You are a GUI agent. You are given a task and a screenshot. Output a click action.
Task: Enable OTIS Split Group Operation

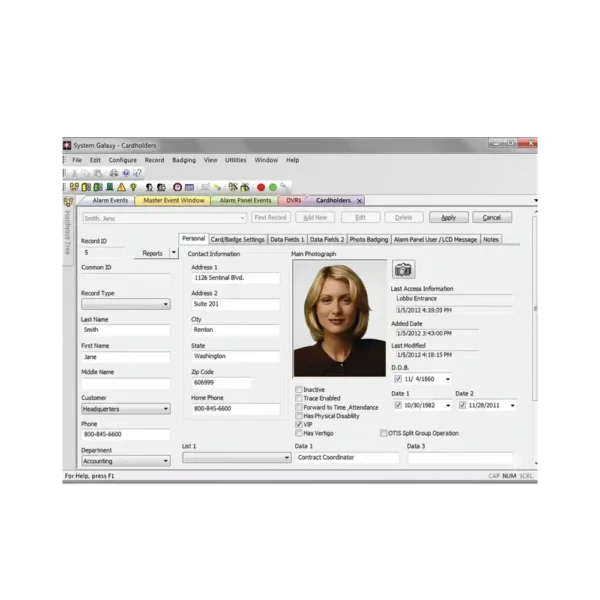[x=383, y=433]
